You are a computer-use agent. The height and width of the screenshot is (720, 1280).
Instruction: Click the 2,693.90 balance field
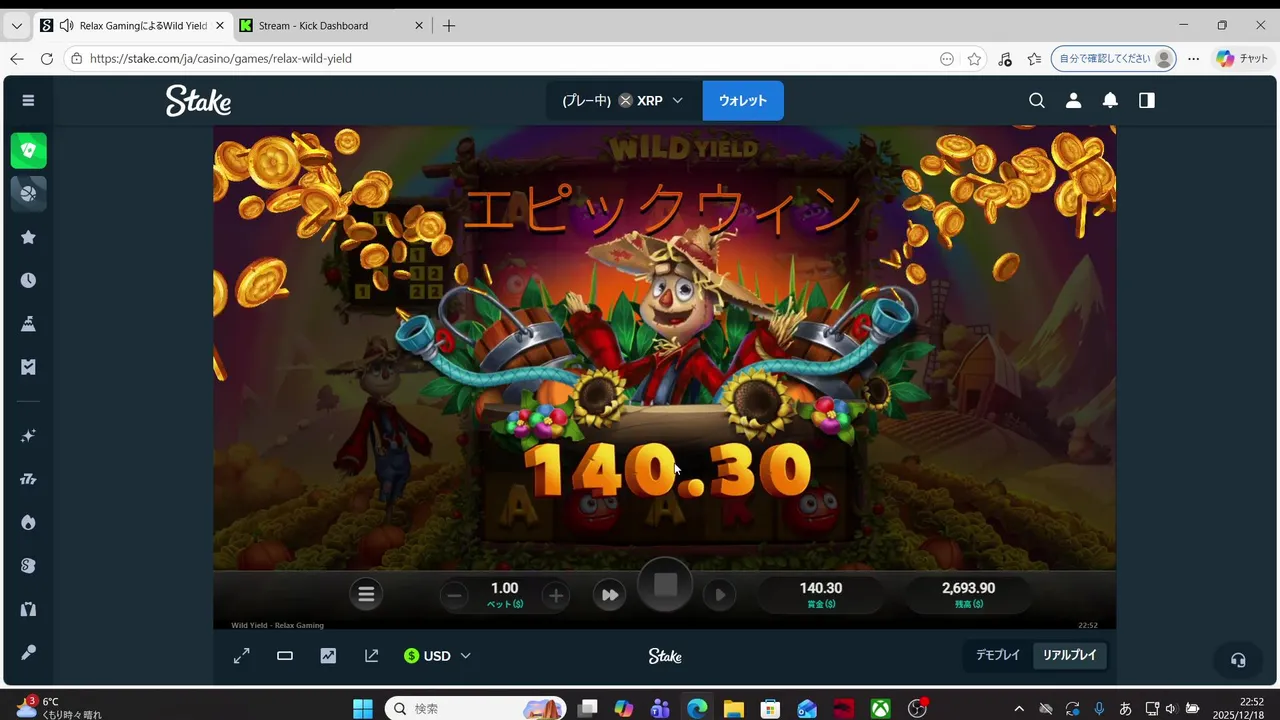(968, 595)
